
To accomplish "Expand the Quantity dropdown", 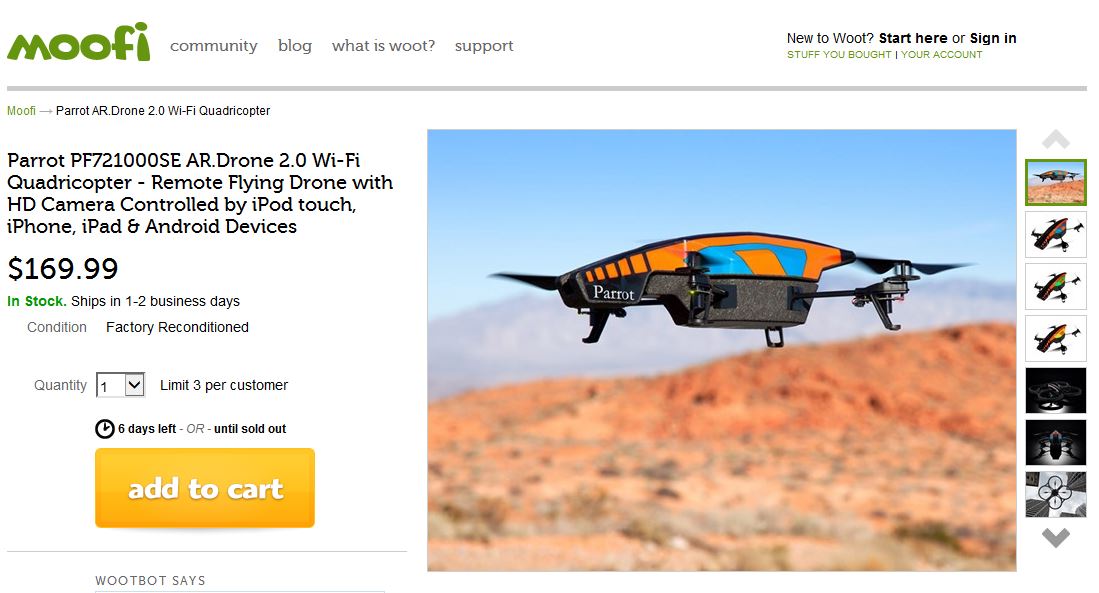I will (121, 385).
